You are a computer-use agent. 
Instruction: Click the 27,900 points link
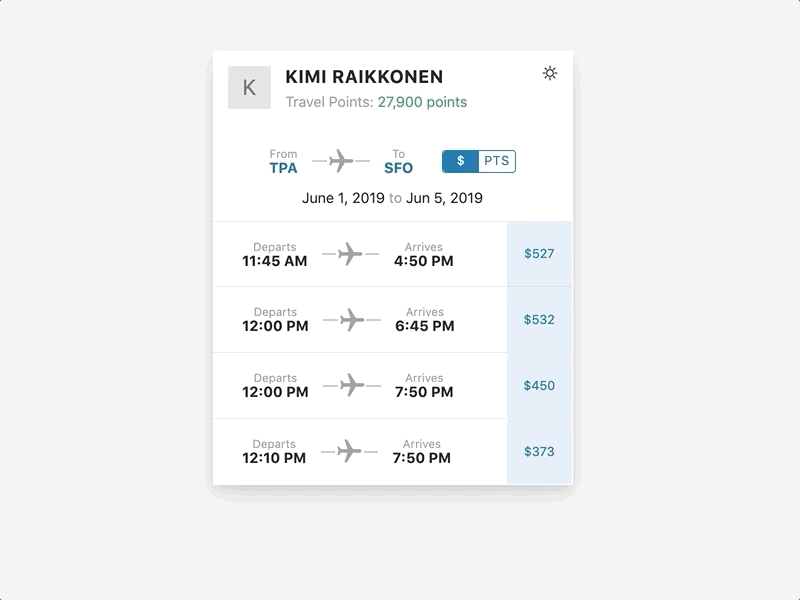point(421,102)
